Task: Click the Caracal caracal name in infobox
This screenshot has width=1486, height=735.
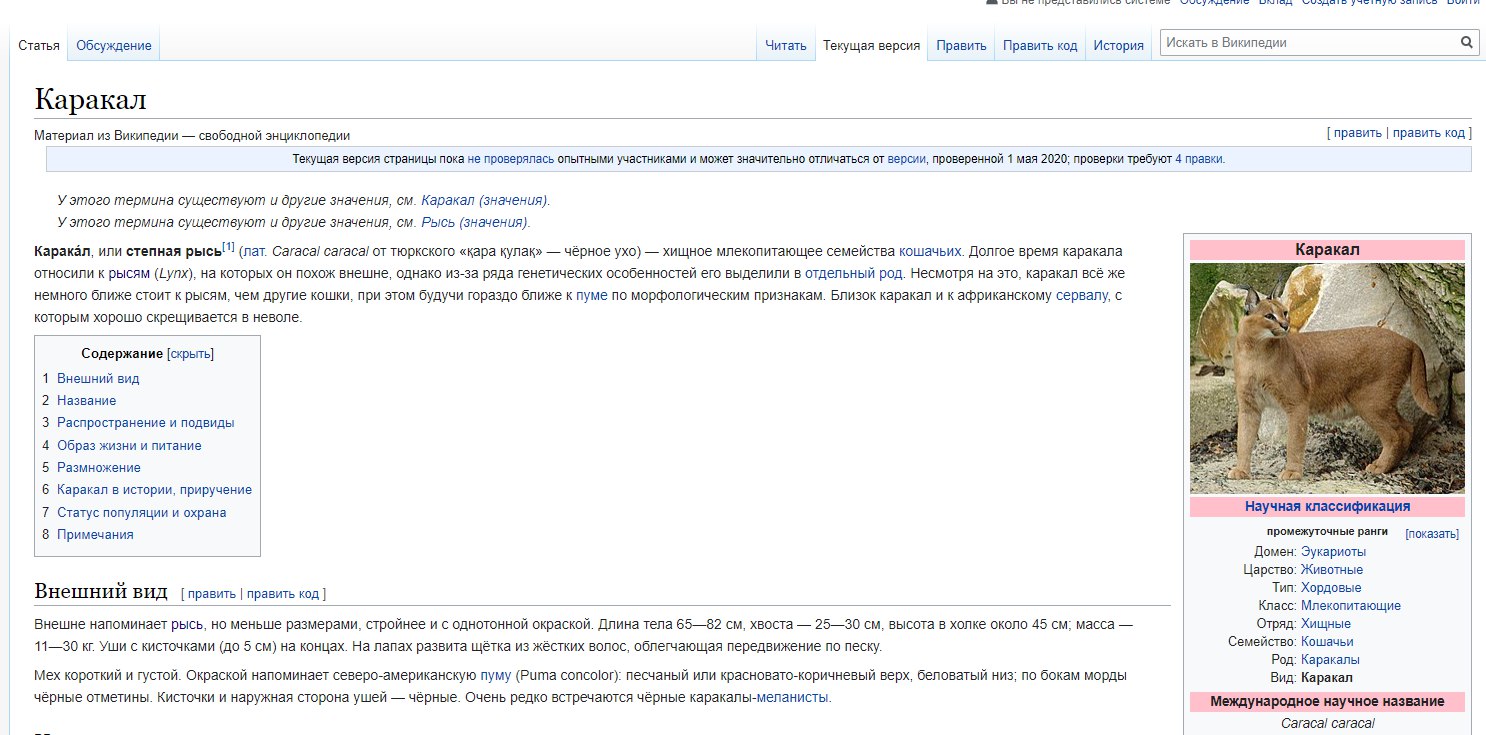Action: (x=1327, y=724)
